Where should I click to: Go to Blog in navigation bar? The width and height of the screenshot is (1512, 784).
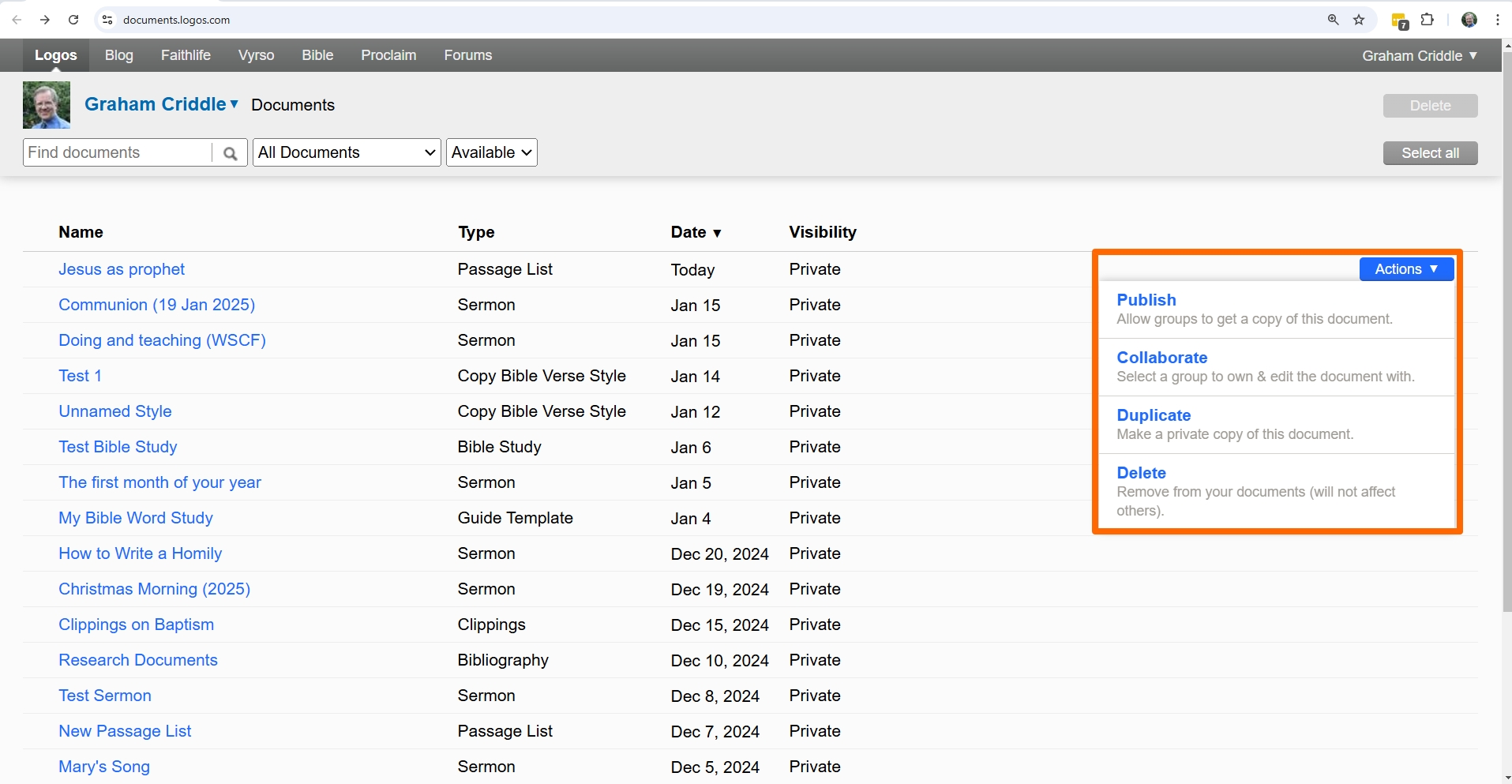pos(119,55)
